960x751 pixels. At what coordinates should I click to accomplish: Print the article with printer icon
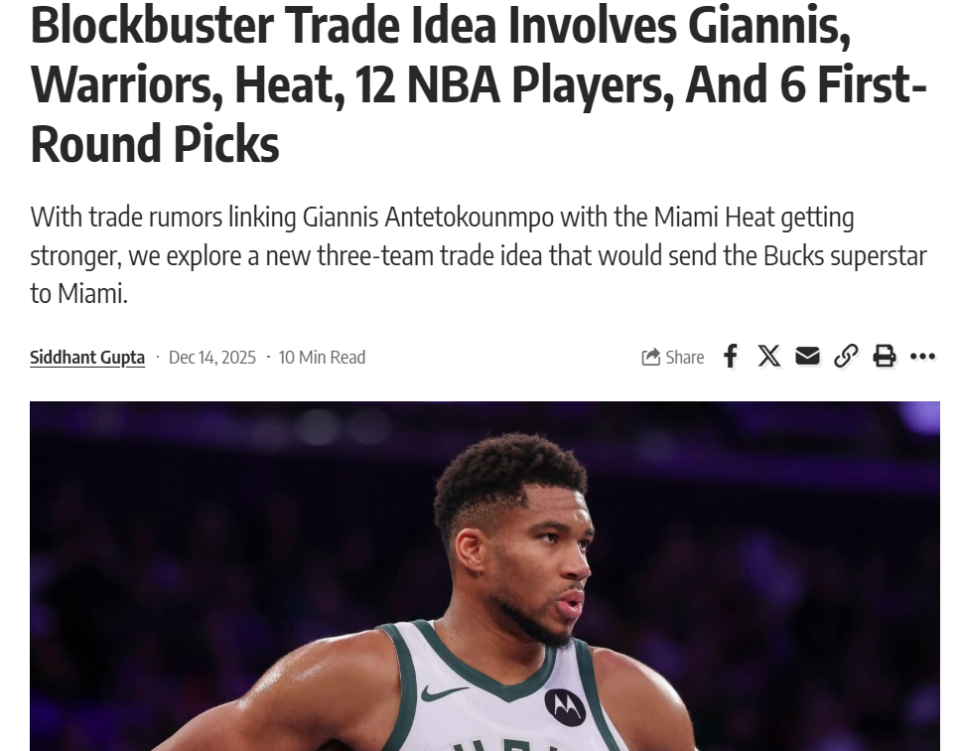coord(883,356)
